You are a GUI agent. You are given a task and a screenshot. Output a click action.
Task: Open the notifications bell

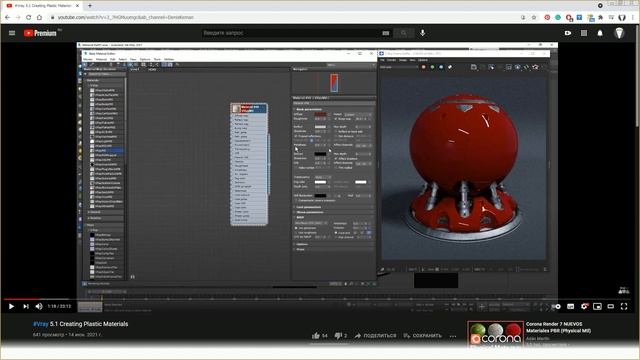(600, 33)
